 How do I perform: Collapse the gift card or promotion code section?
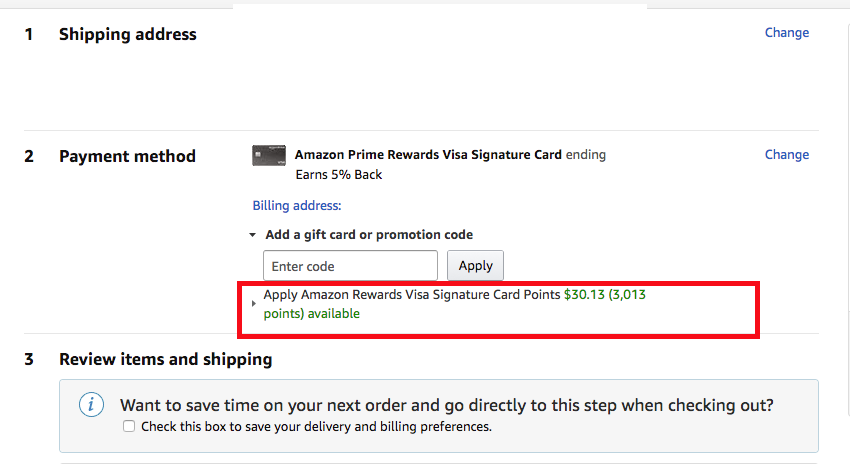(252, 235)
